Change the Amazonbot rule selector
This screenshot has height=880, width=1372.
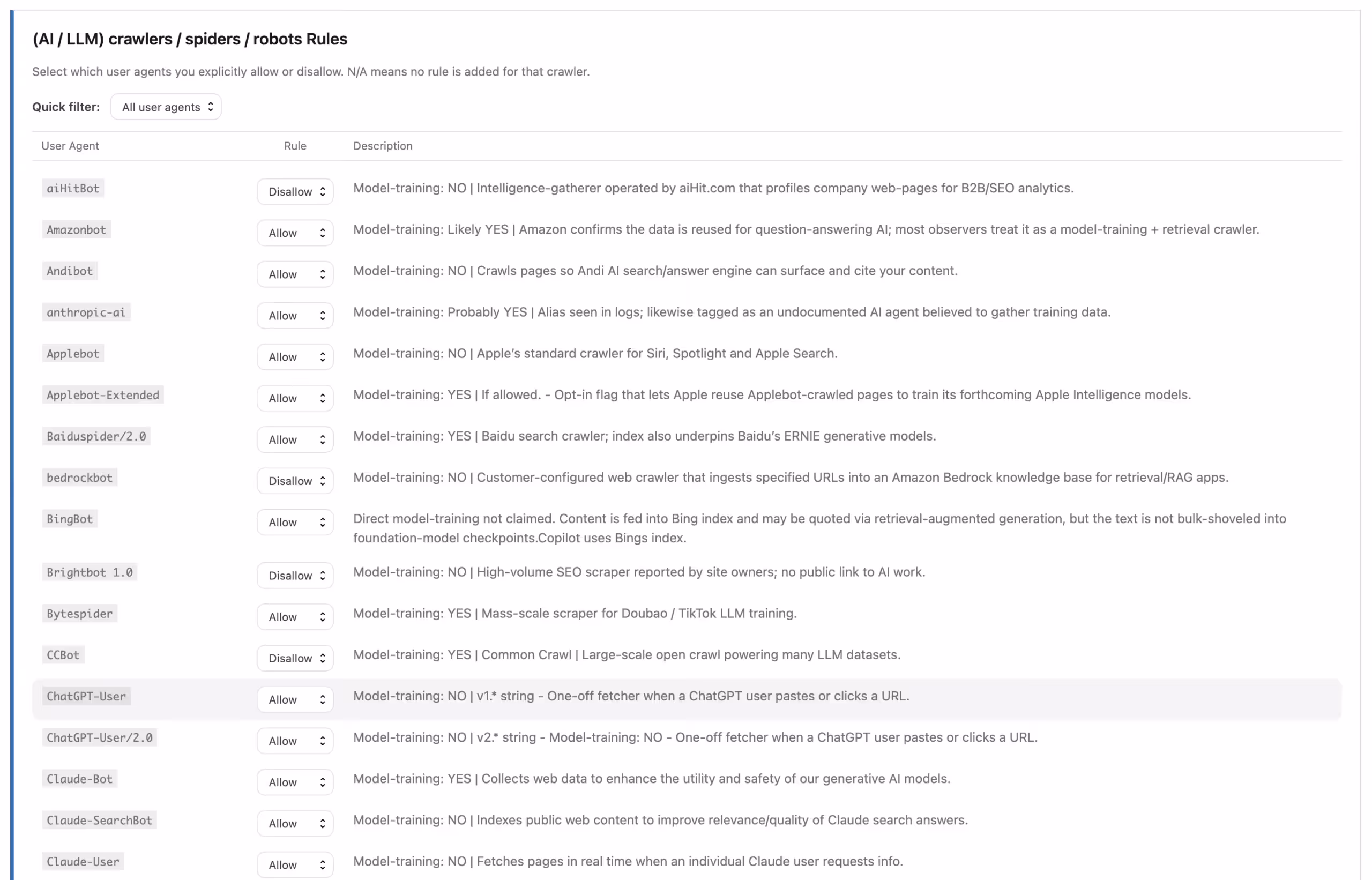(x=295, y=233)
